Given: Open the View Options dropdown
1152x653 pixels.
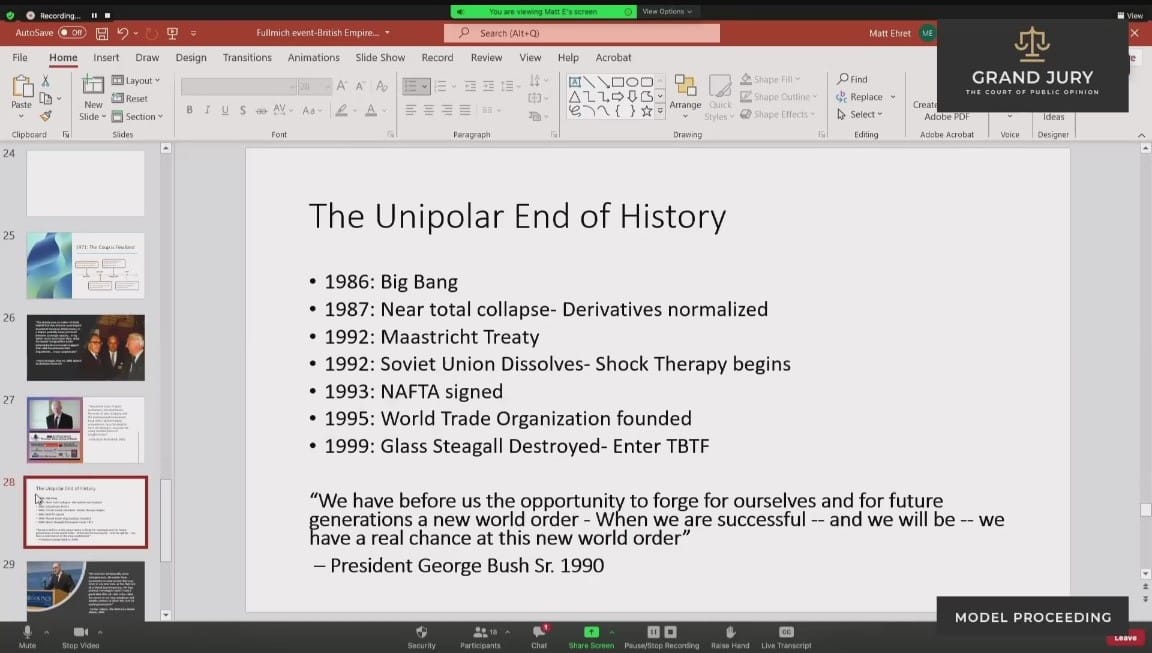Looking at the screenshot, I should click(x=666, y=12).
